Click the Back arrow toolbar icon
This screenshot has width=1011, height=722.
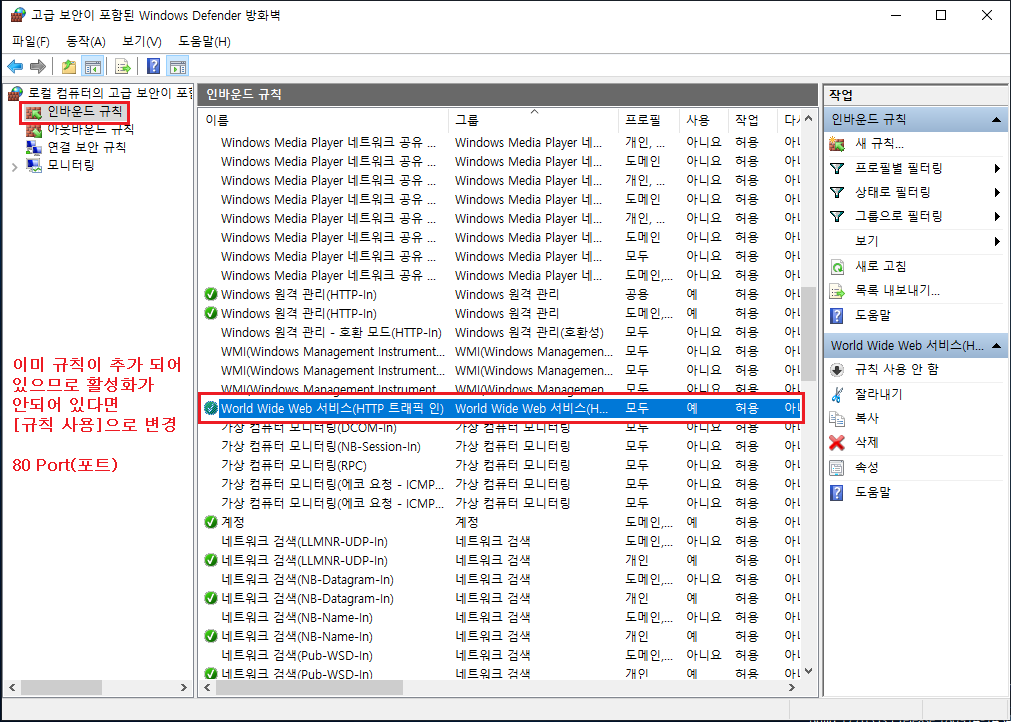(x=15, y=66)
